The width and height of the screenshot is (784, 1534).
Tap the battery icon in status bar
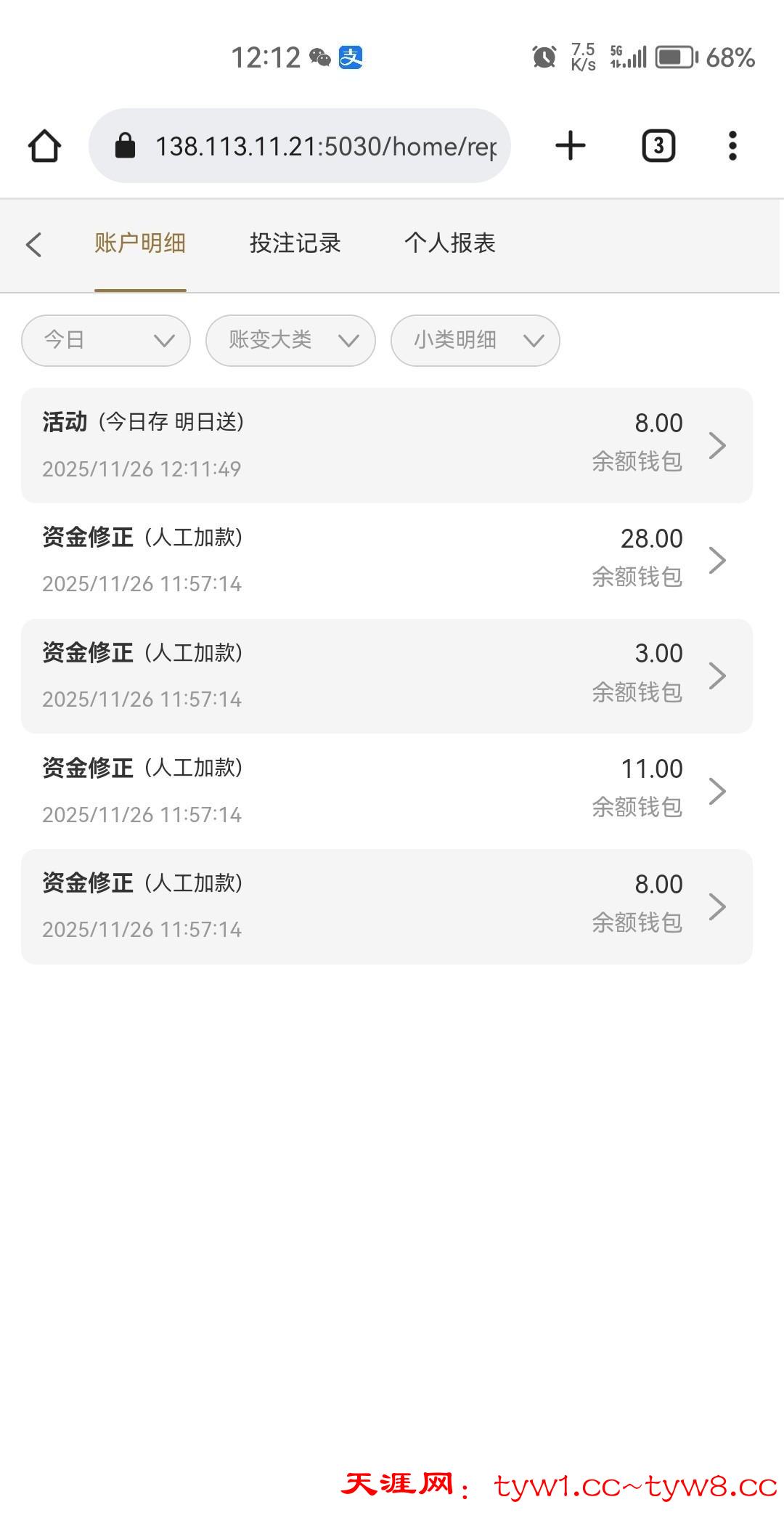pos(676,57)
